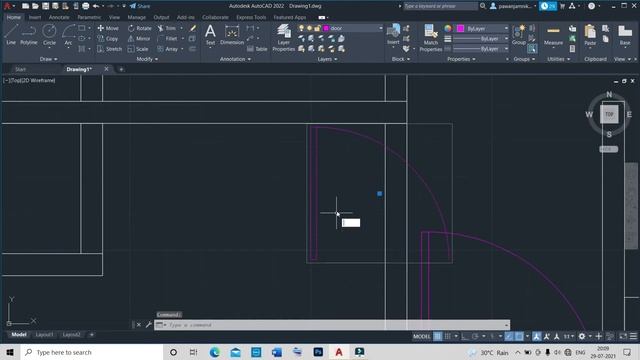Click the door layer color swatch
Viewport: 640px width, 360px height.
[326, 28]
